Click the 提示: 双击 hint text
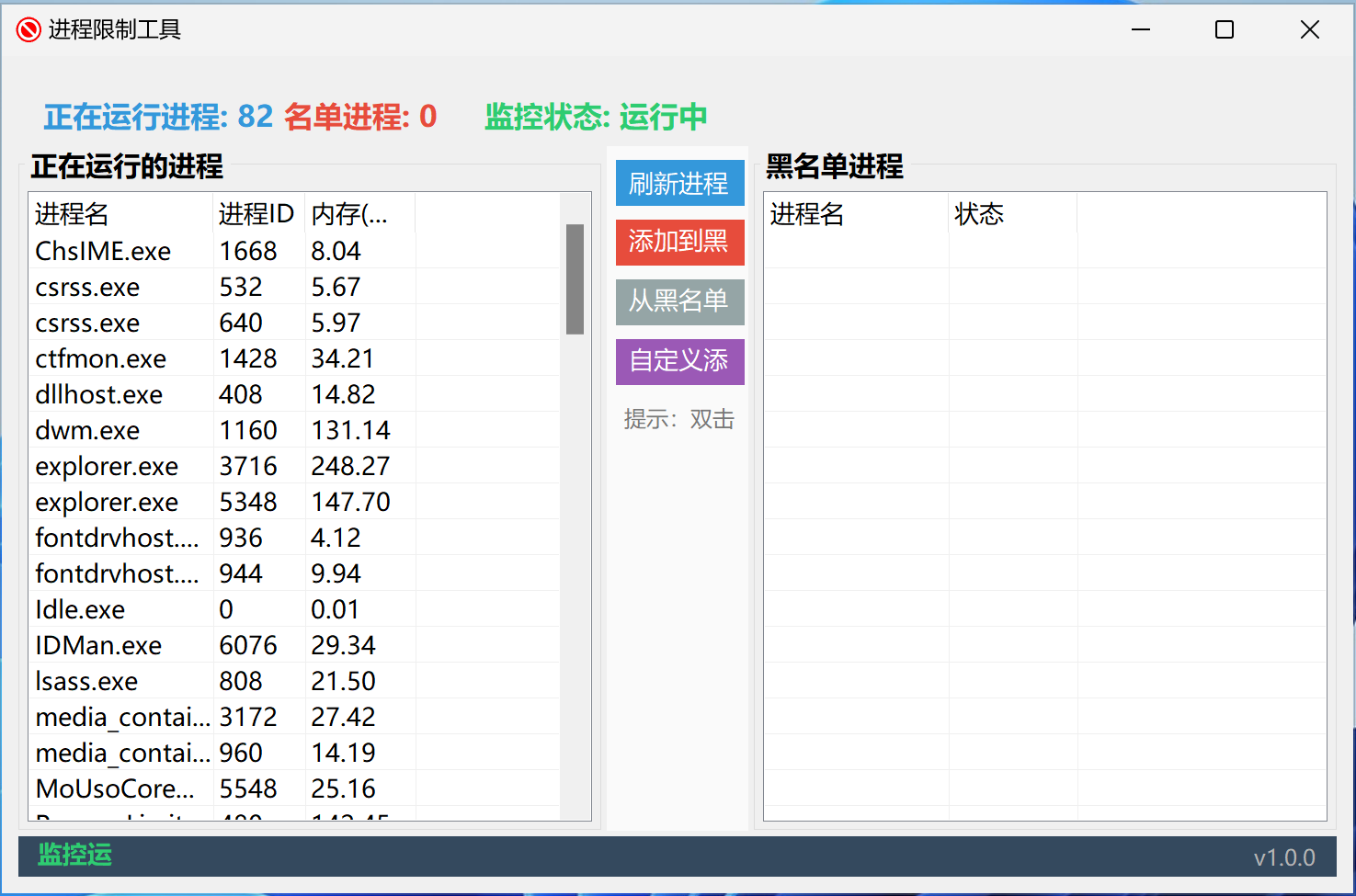Image resolution: width=1356 pixels, height=896 pixels. (679, 419)
